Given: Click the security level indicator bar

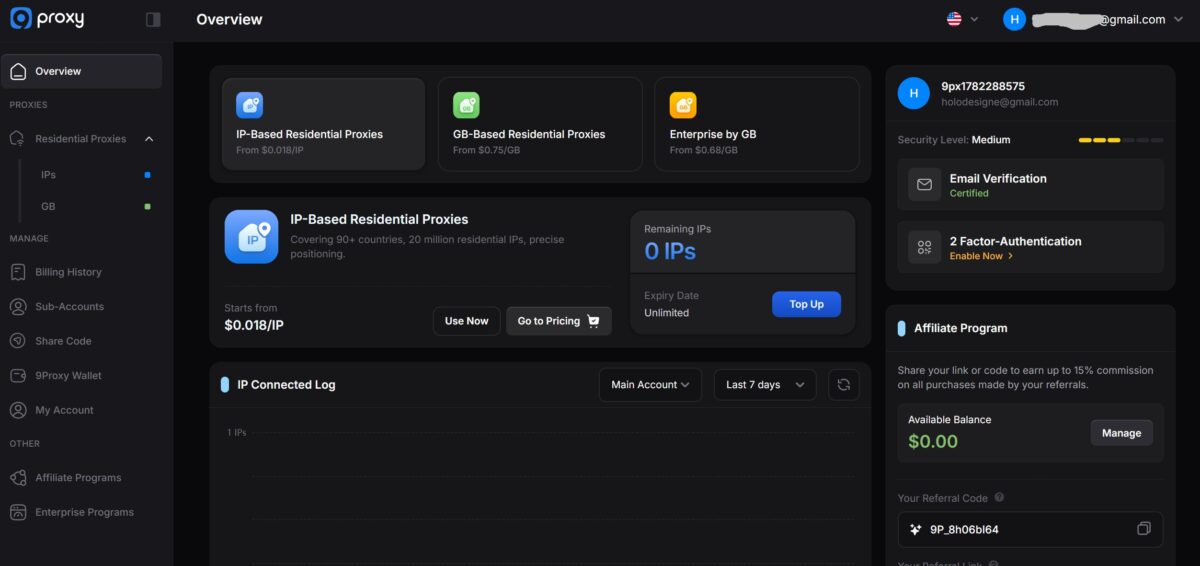Looking at the screenshot, I should tap(1121, 140).
